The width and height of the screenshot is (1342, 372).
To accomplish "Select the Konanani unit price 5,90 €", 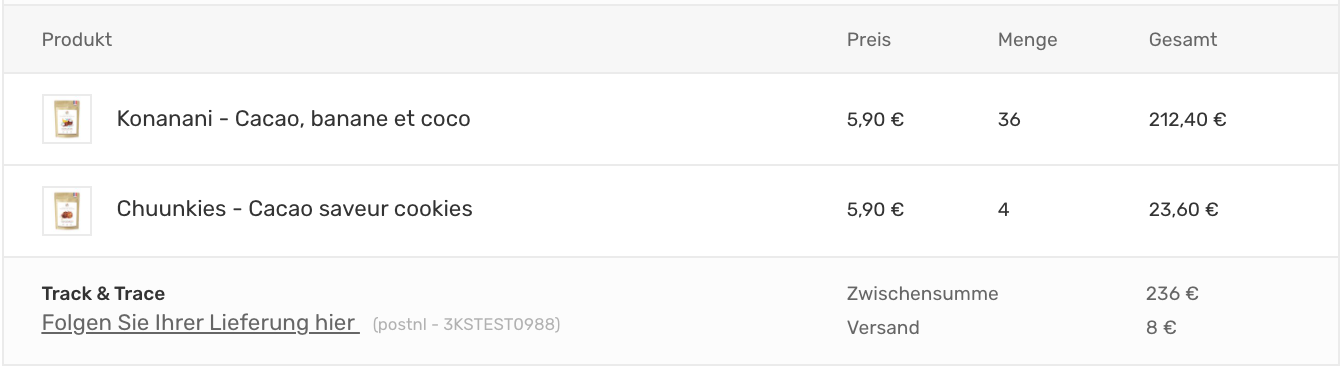I will point(875,120).
